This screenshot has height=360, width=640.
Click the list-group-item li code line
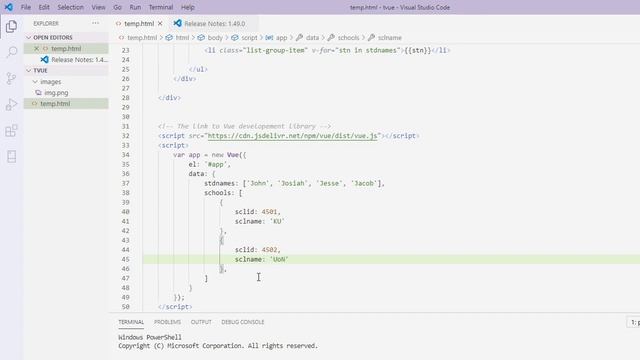coord(327,50)
